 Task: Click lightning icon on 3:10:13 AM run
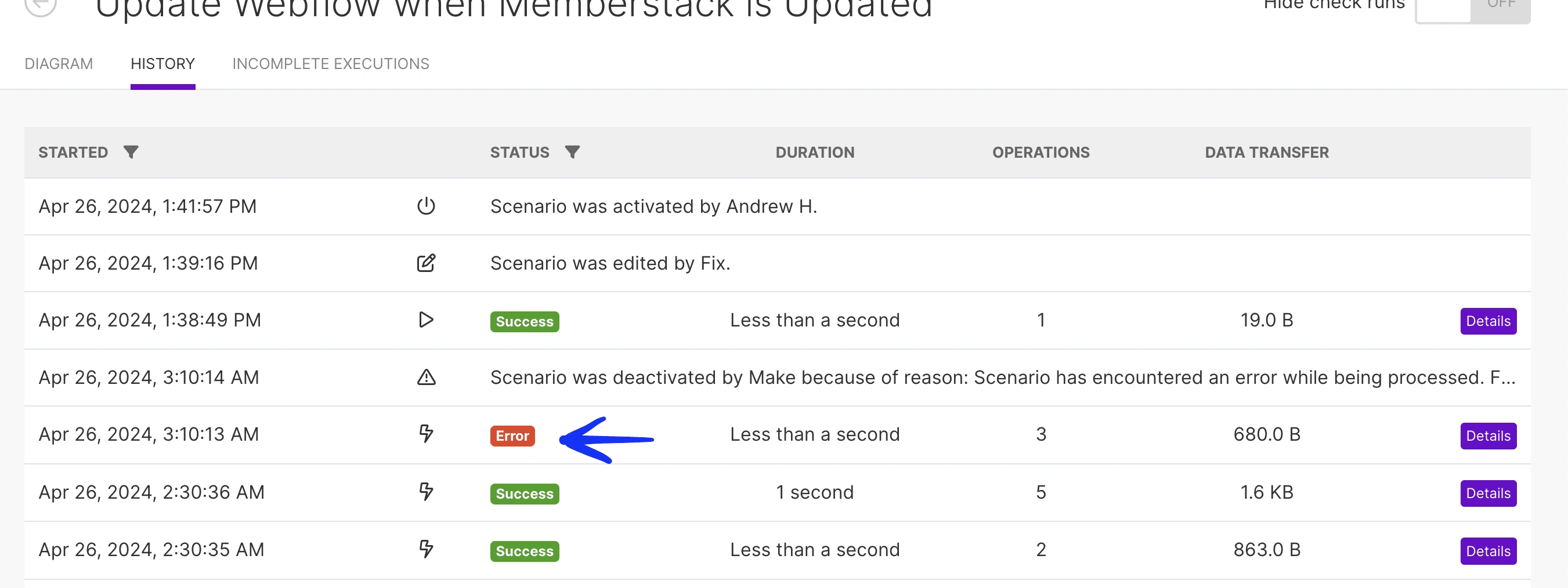[426, 434]
